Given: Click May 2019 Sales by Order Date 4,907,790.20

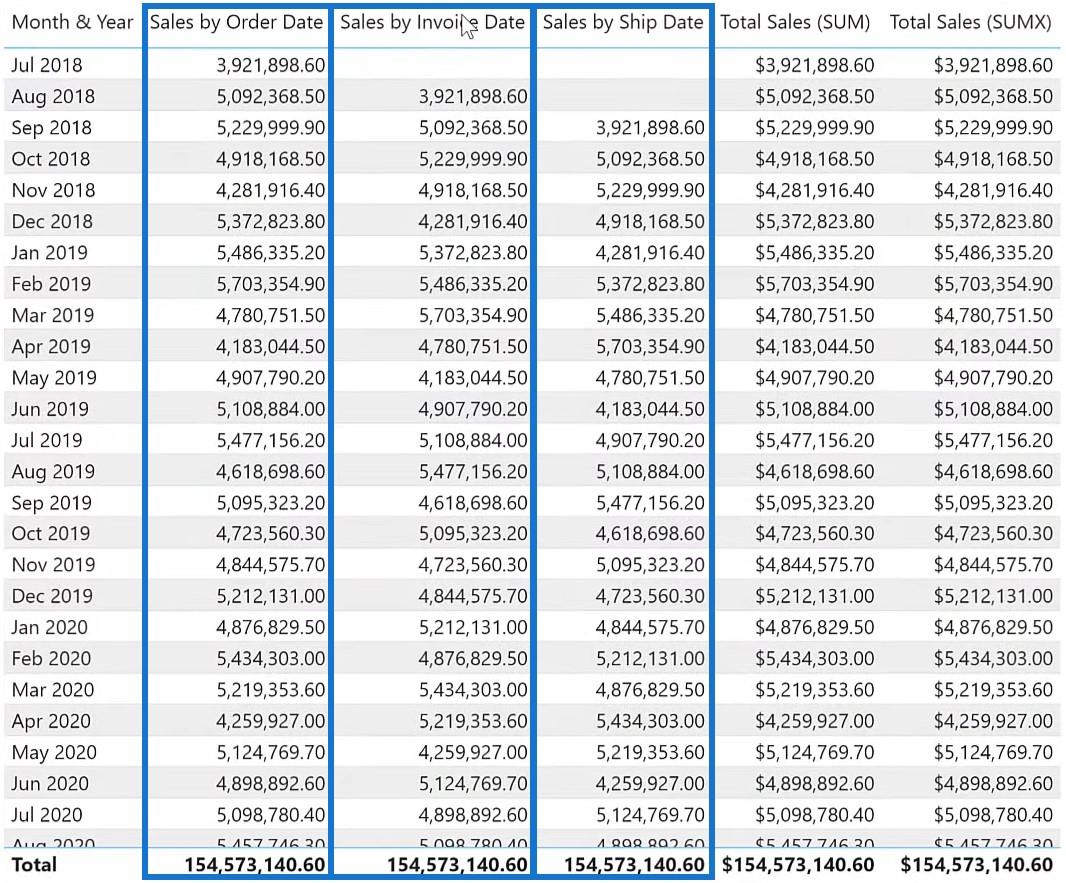Looking at the screenshot, I should pos(271,378).
